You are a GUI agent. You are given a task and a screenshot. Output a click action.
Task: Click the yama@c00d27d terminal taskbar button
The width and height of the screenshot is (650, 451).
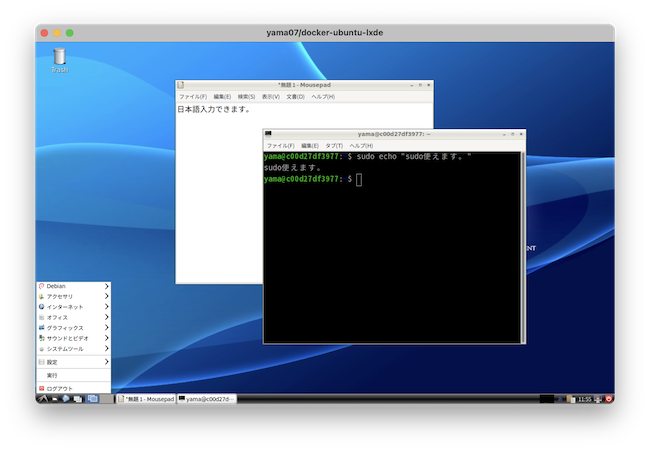[x=206, y=399]
